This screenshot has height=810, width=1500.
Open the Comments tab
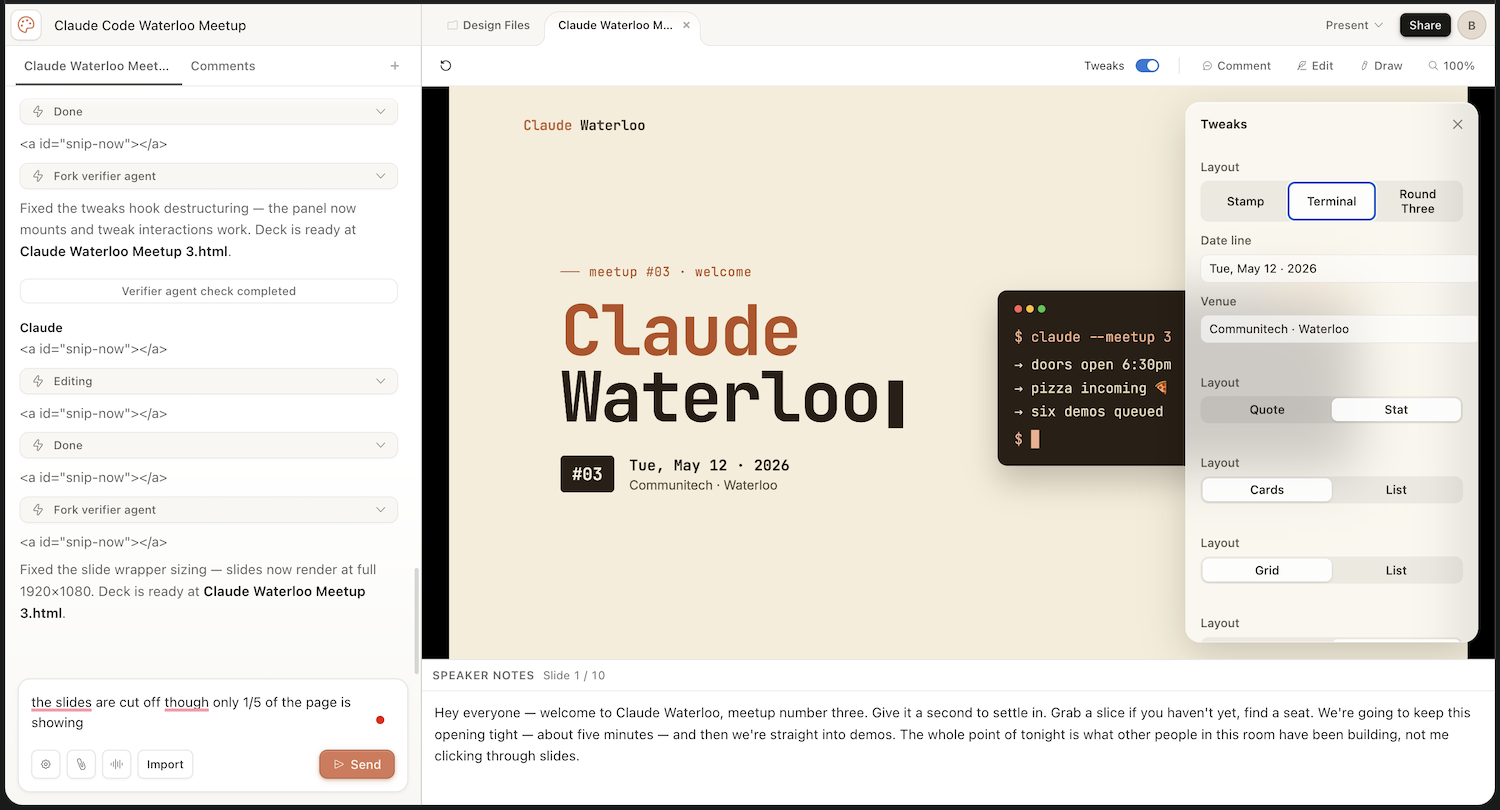pos(223,66)
